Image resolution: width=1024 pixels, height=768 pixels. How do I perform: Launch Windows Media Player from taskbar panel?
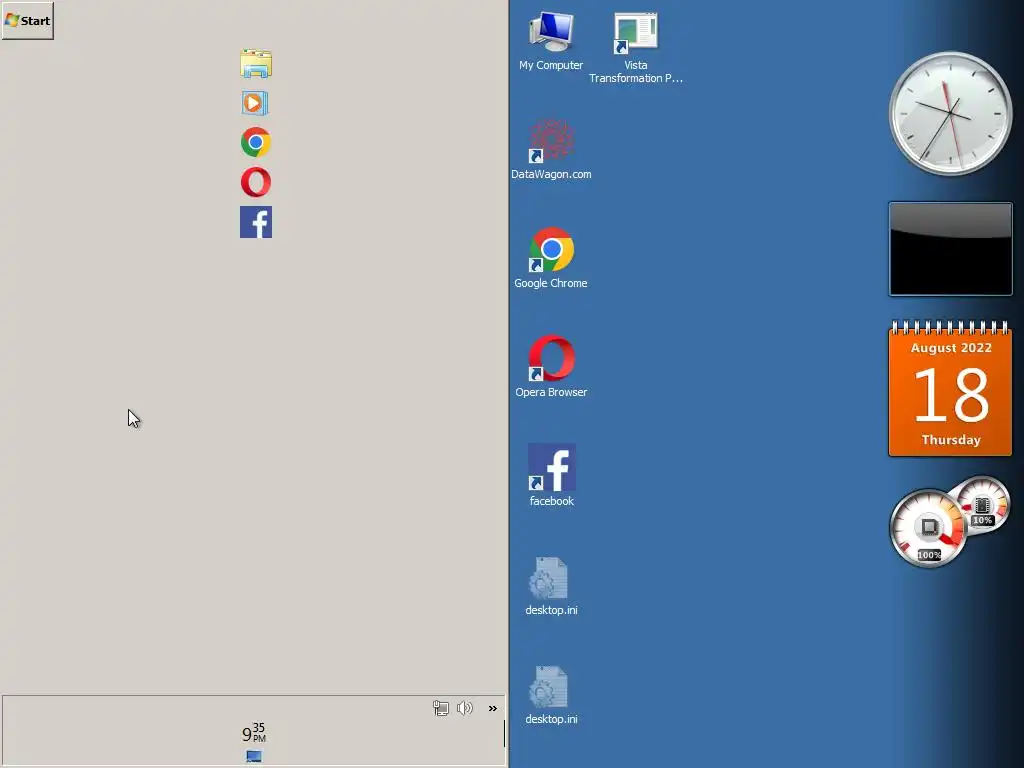coord(255,103)
